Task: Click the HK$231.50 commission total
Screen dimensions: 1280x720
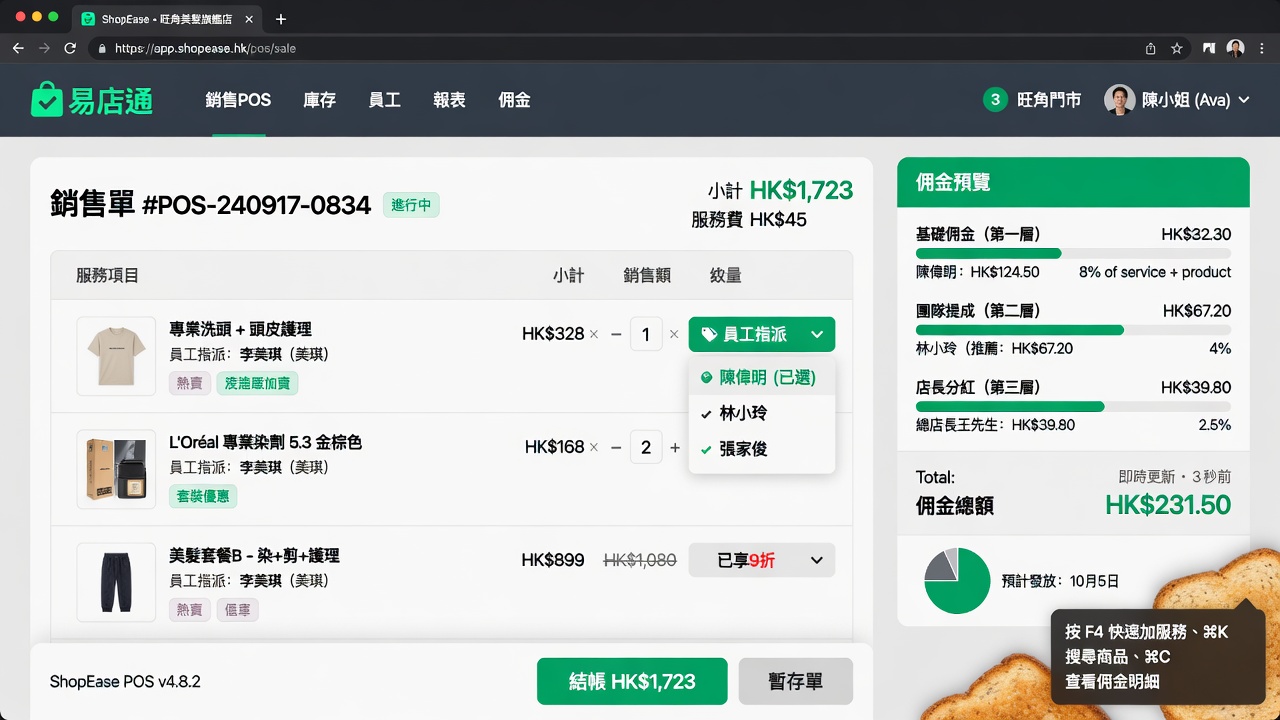Action: pyautogui.click(x=1168, y=505)
